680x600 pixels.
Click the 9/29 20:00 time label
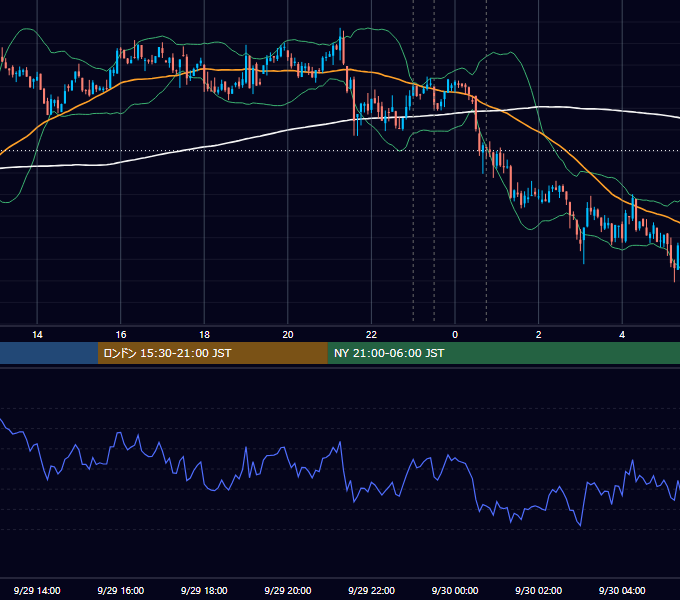tap(288, 590)
